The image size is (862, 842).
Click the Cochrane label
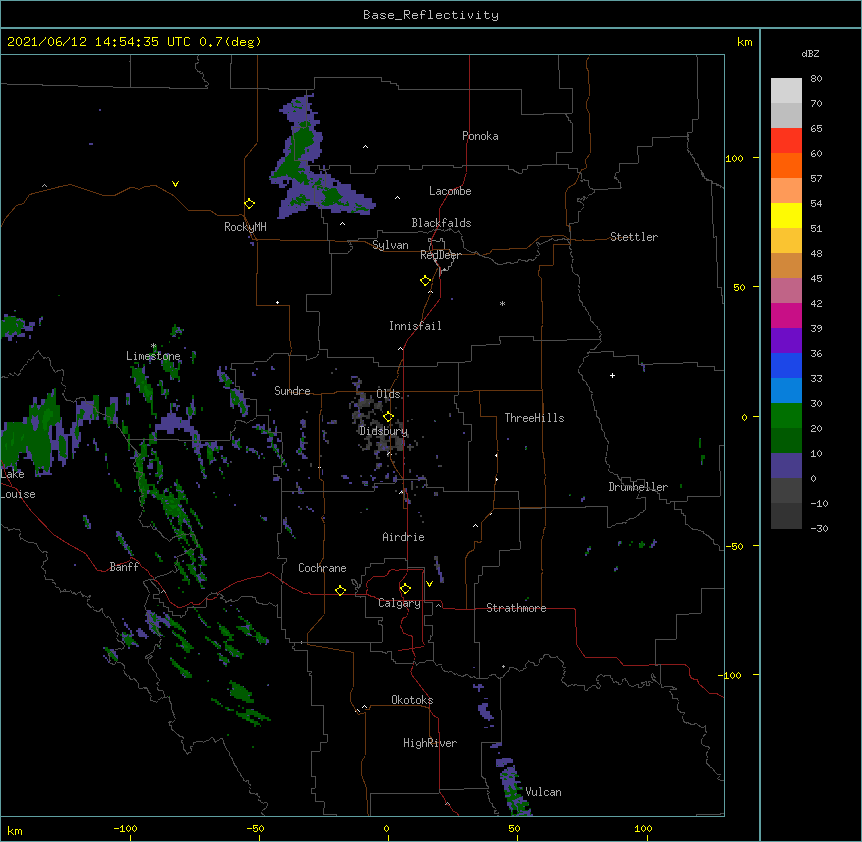(322, 568)
